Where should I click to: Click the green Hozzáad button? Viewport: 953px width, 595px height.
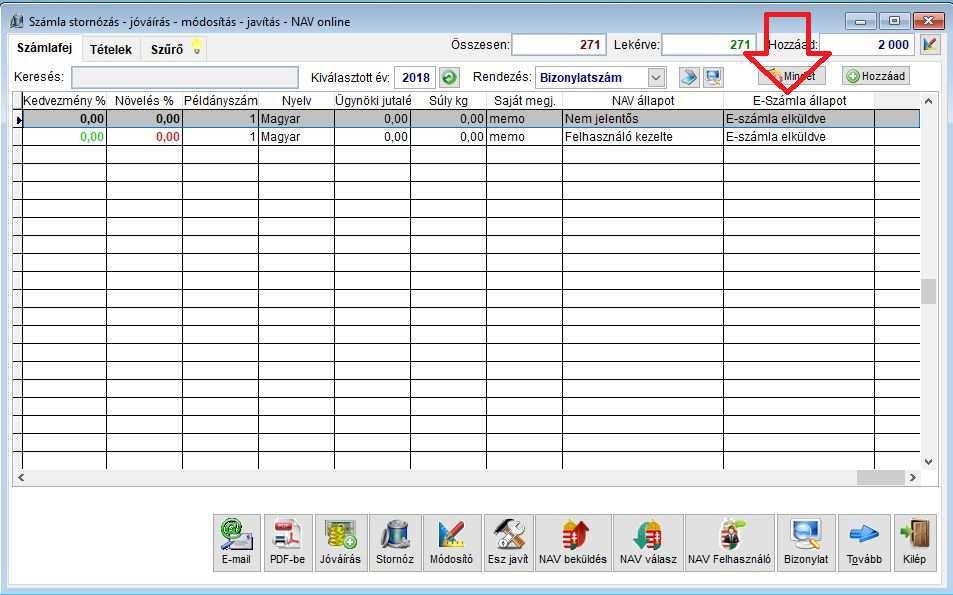coord(876,76)
